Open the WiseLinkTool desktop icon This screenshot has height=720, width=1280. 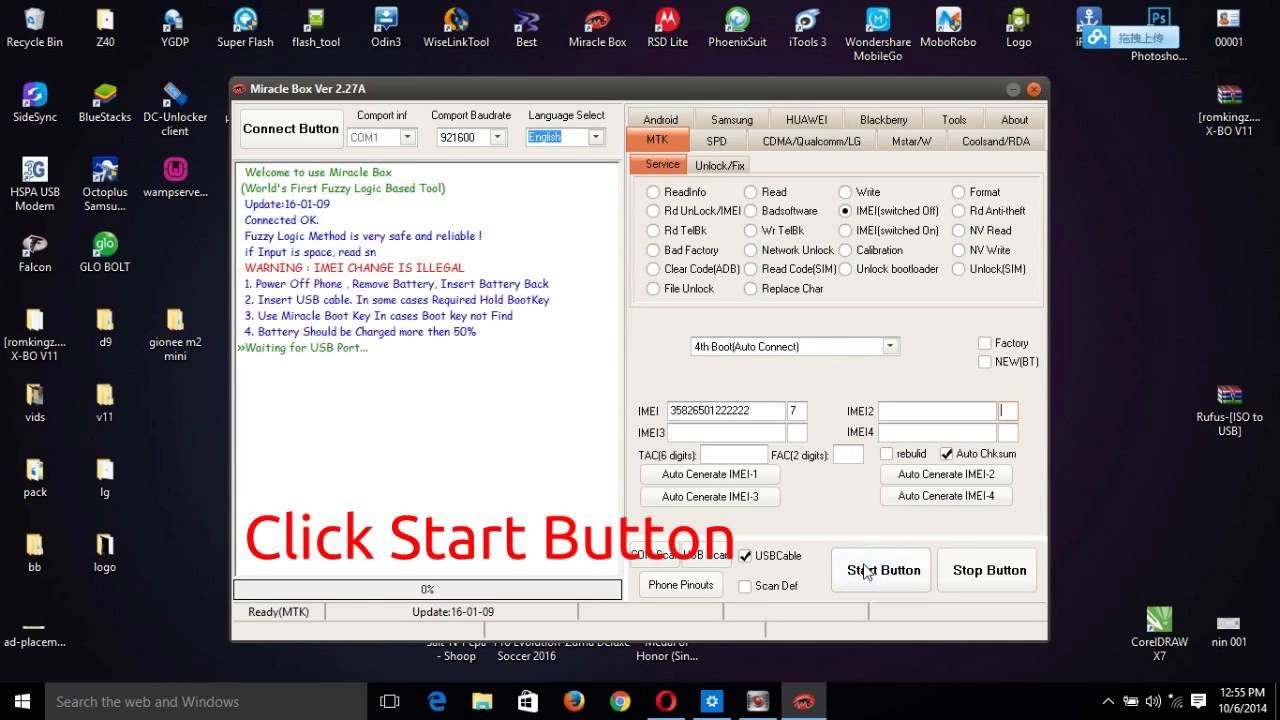click(456, 27)
